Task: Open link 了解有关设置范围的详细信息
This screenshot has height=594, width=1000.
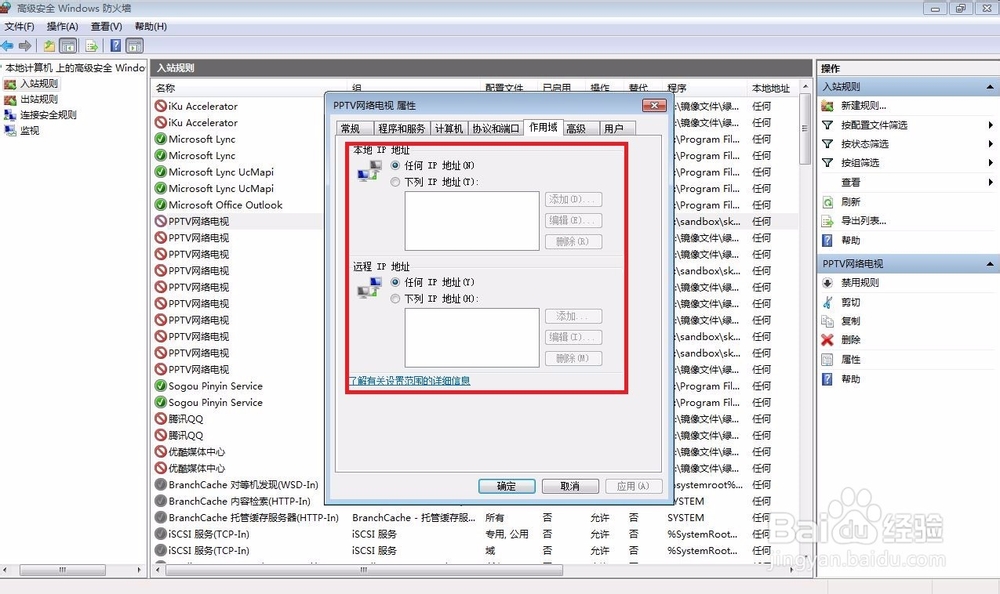Action: click(x=409, y=381)
